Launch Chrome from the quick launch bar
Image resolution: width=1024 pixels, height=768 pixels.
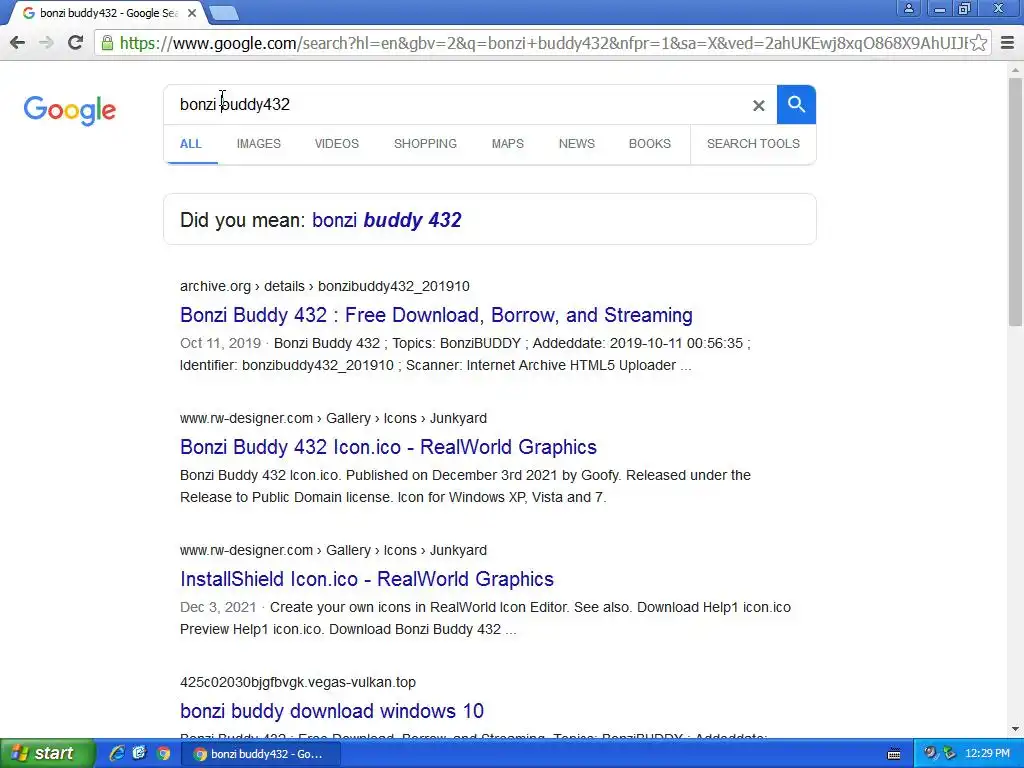tap(163, 753)
